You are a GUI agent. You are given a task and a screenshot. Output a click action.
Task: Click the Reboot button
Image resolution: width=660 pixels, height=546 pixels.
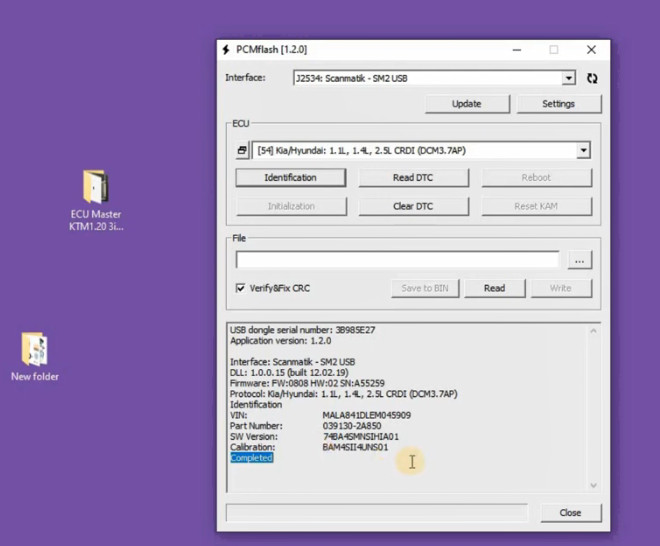(536, 178)
